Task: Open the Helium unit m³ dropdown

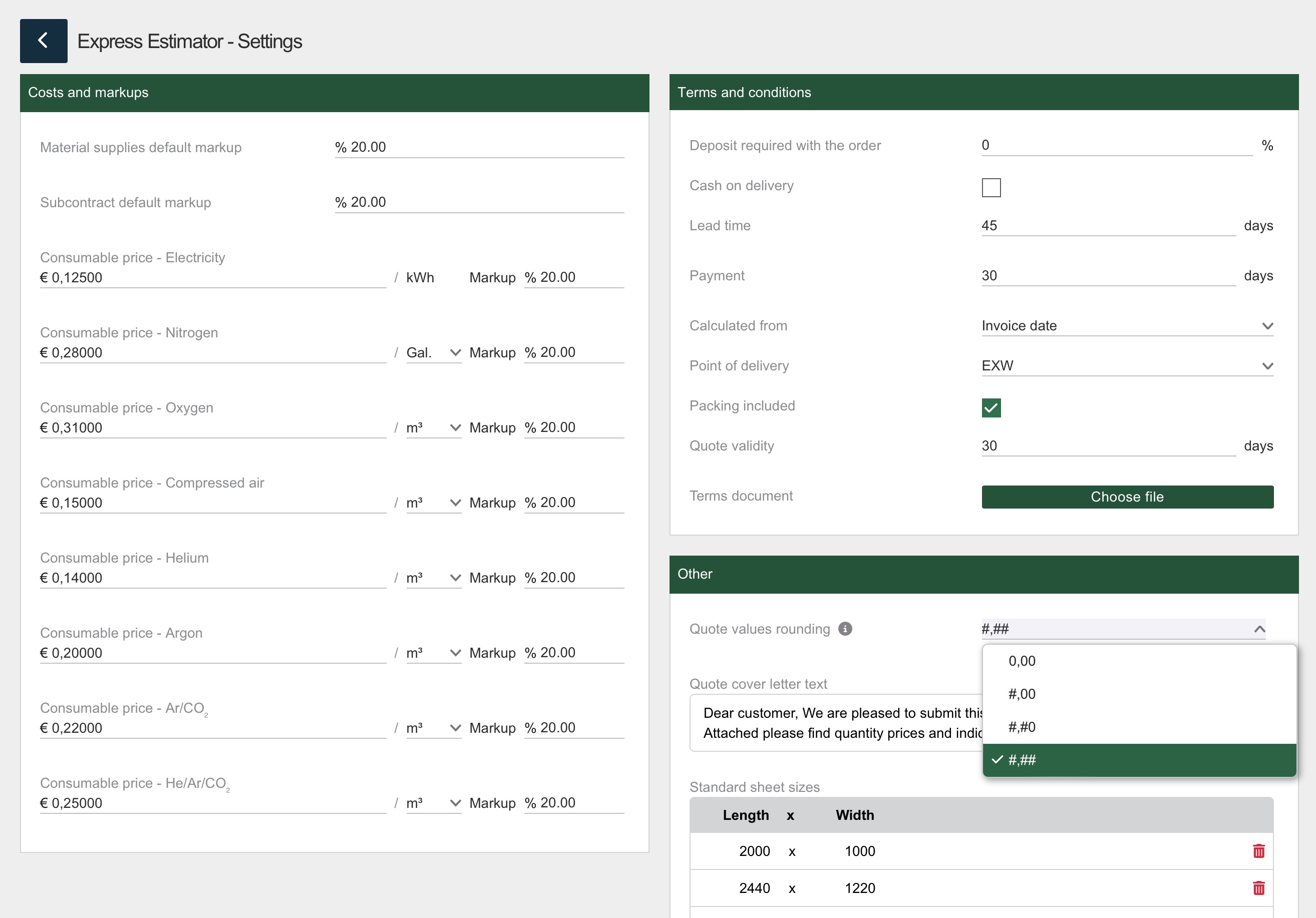Action: click(x=433, y=578)
